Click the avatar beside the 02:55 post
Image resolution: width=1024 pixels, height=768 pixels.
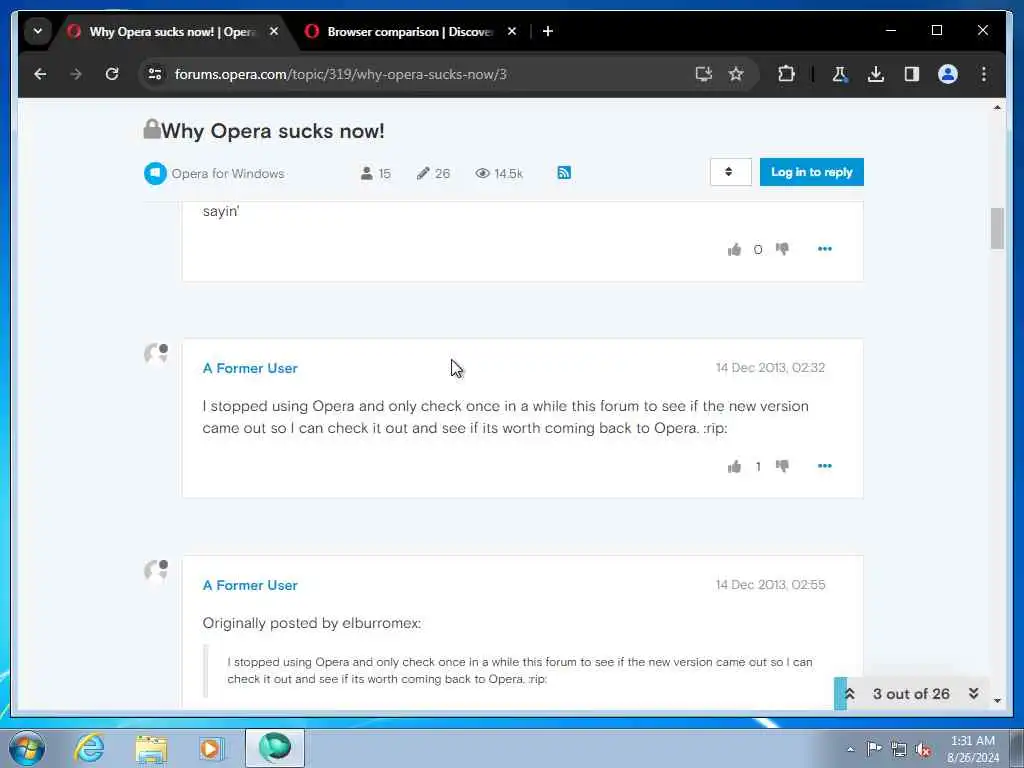click(155, 571)
